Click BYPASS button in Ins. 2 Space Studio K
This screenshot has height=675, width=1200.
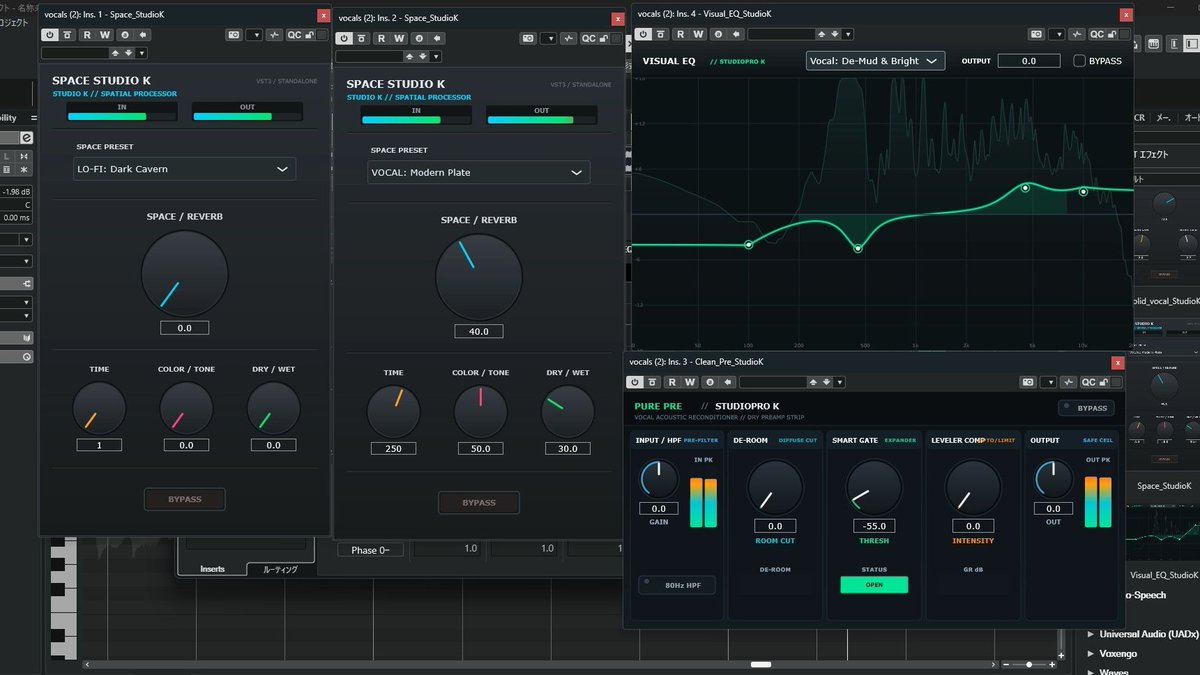tap(478, 502)
